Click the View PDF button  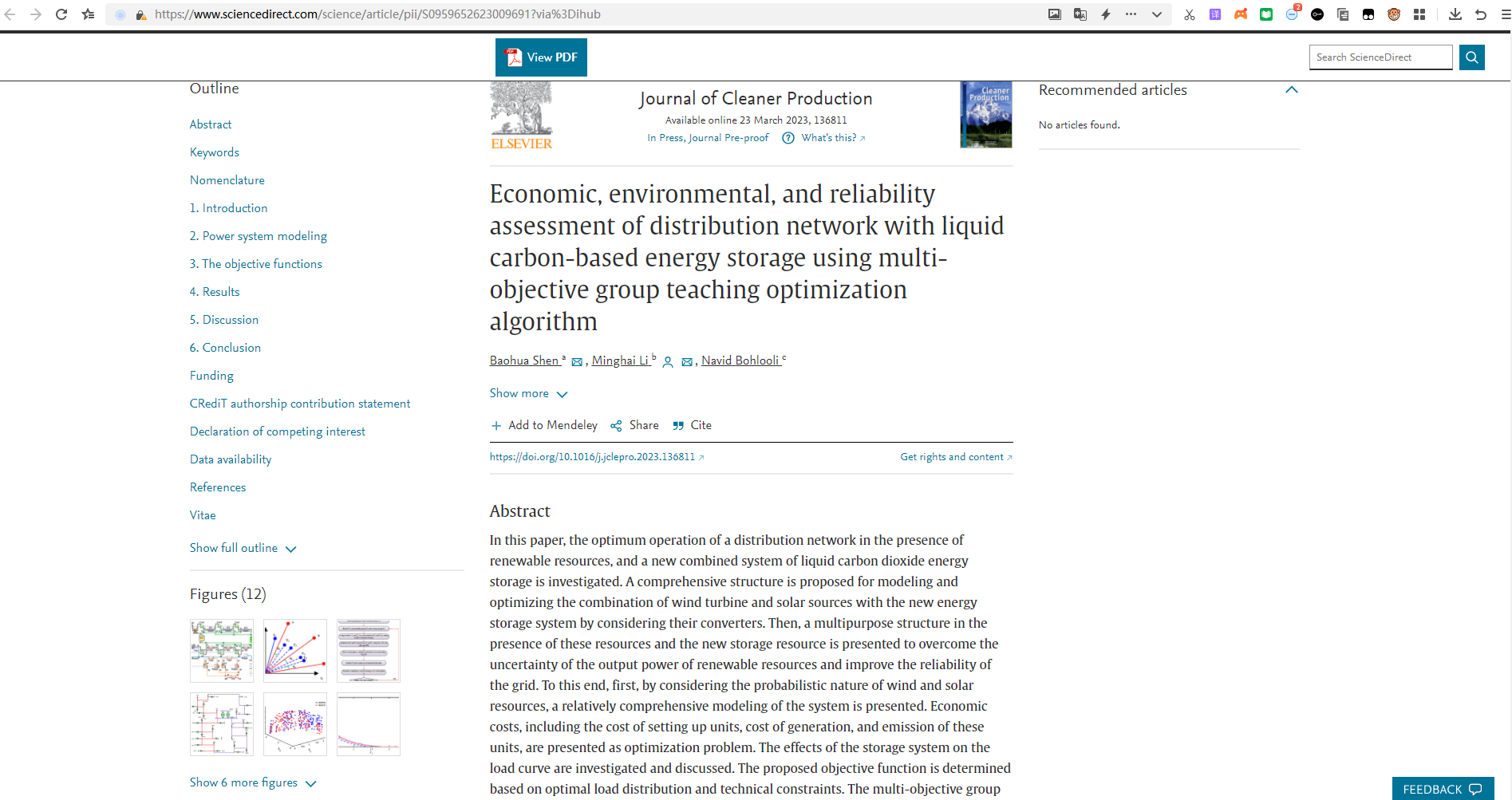541,57
